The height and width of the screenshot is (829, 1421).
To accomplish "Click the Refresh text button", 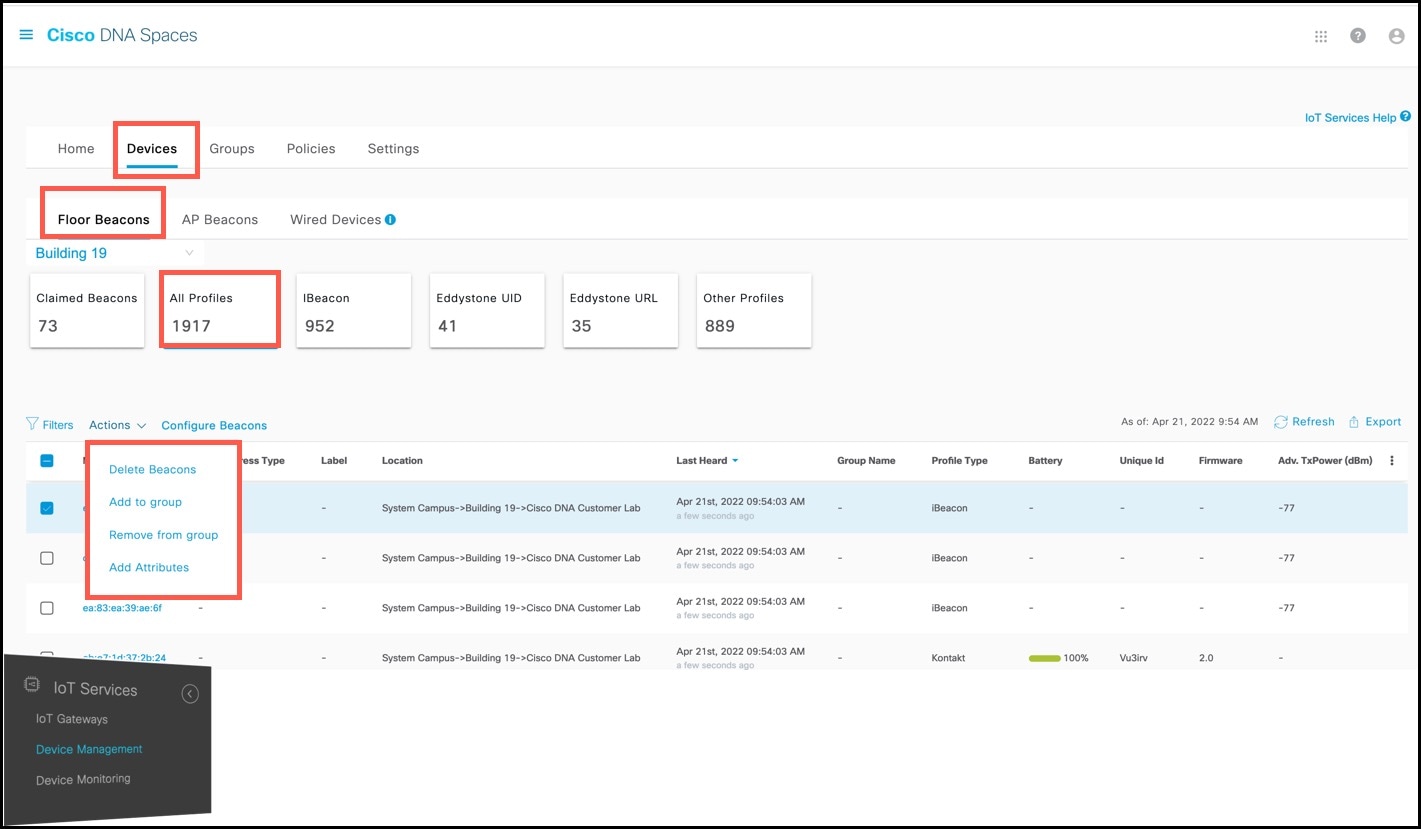I will (1313, 422).
